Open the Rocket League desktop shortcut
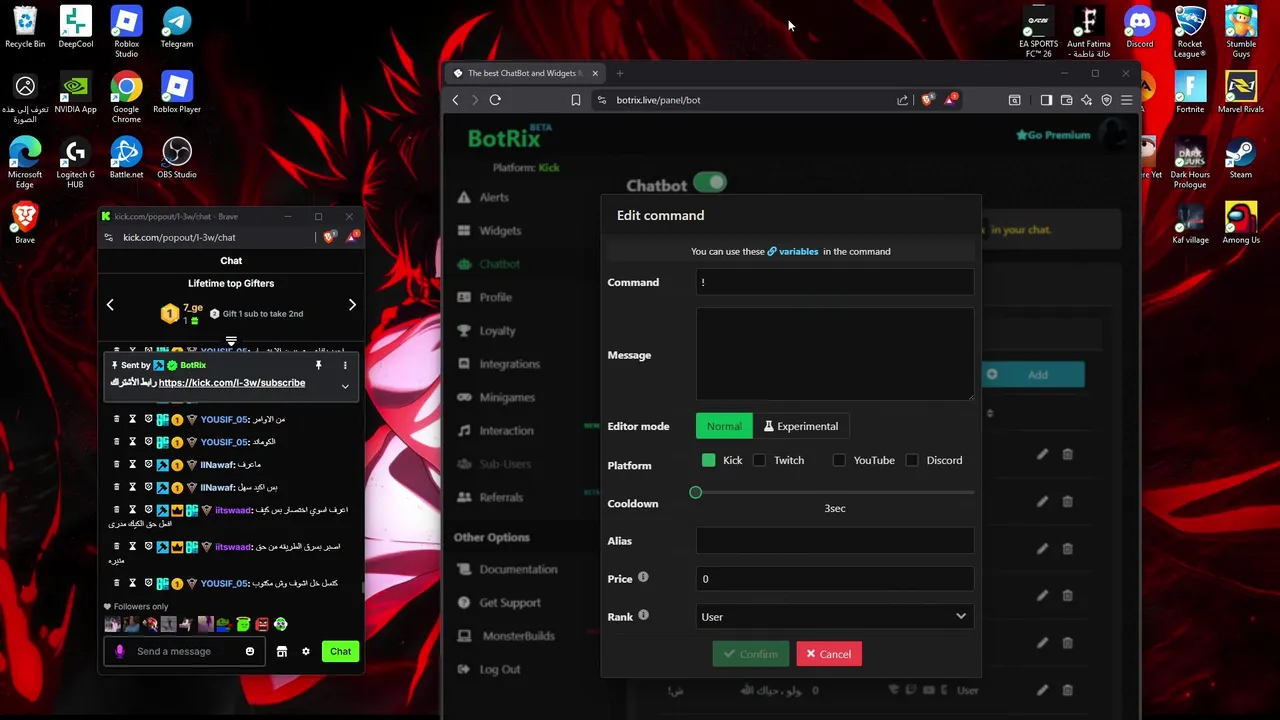1280x720 pixels. pyautogui.click(x=1190, y=32)
